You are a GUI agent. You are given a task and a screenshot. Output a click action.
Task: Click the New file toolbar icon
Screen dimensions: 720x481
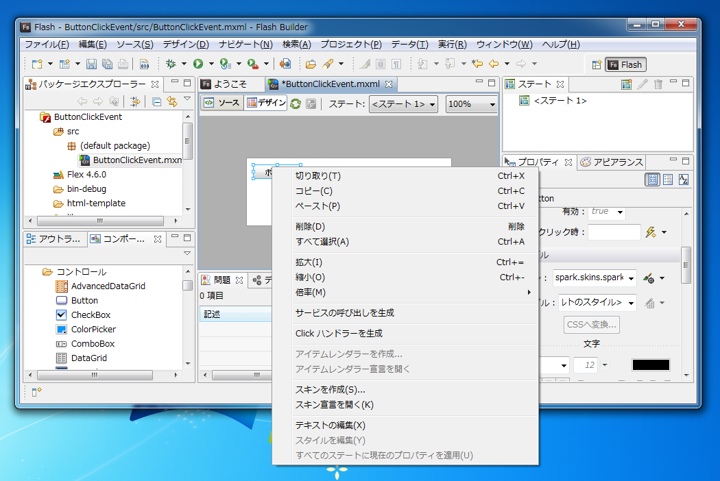pos(37,64)
